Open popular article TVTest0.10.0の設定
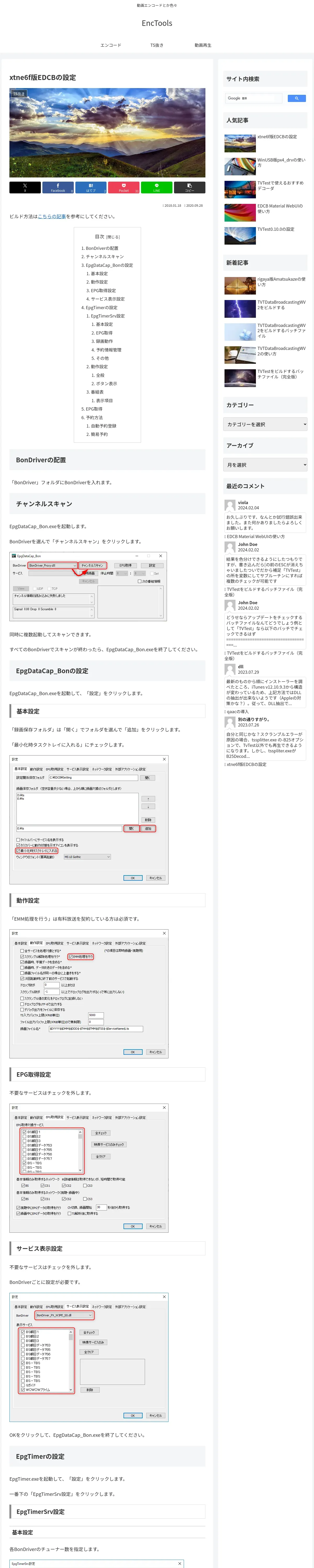This screenshot has width=314, height=1568. click(276, 229)
